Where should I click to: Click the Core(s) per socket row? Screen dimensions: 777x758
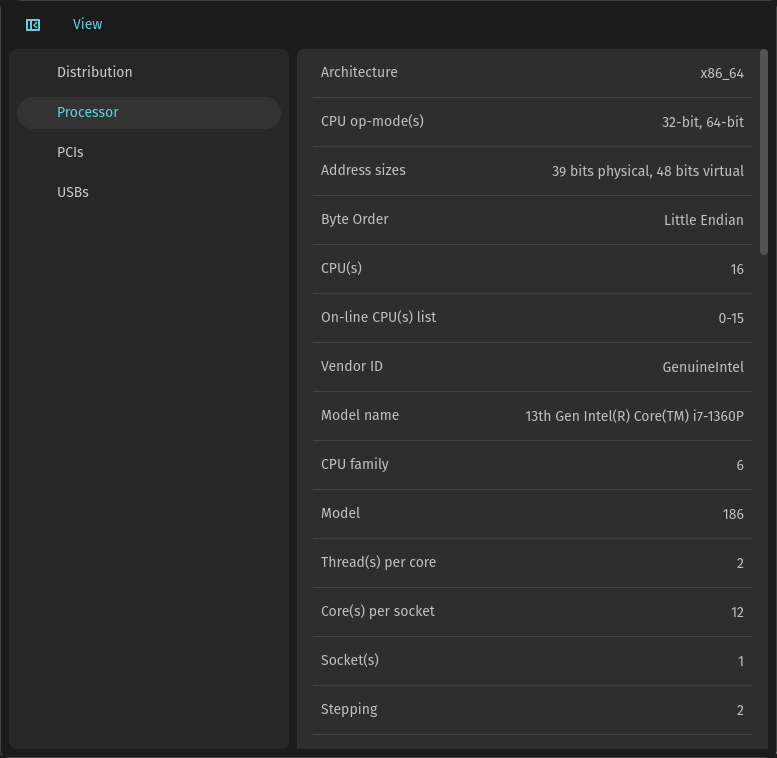[x=532, y=612]
